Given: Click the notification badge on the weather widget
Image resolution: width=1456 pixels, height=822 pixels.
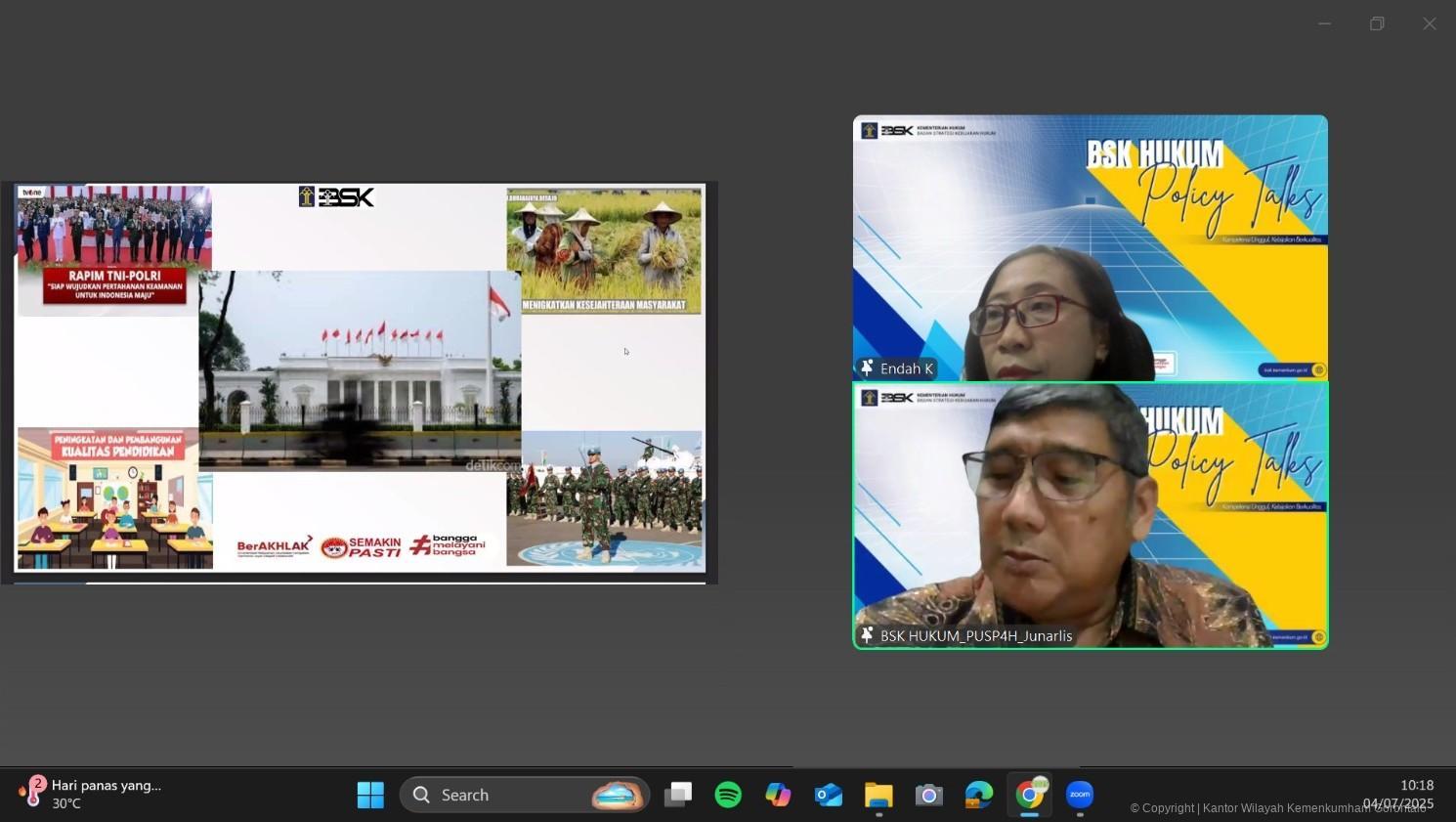Looking at the screenshot, I should tap(39, 785).
